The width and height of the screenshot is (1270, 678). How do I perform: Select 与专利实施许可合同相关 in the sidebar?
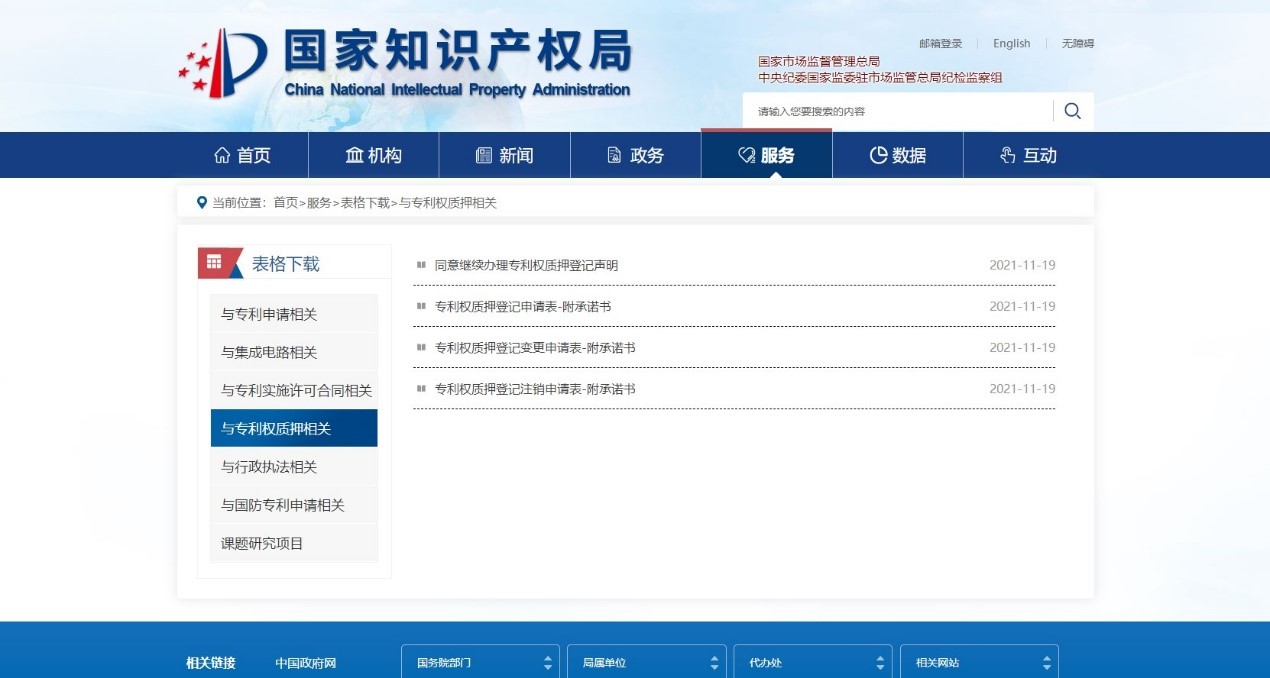294,390
